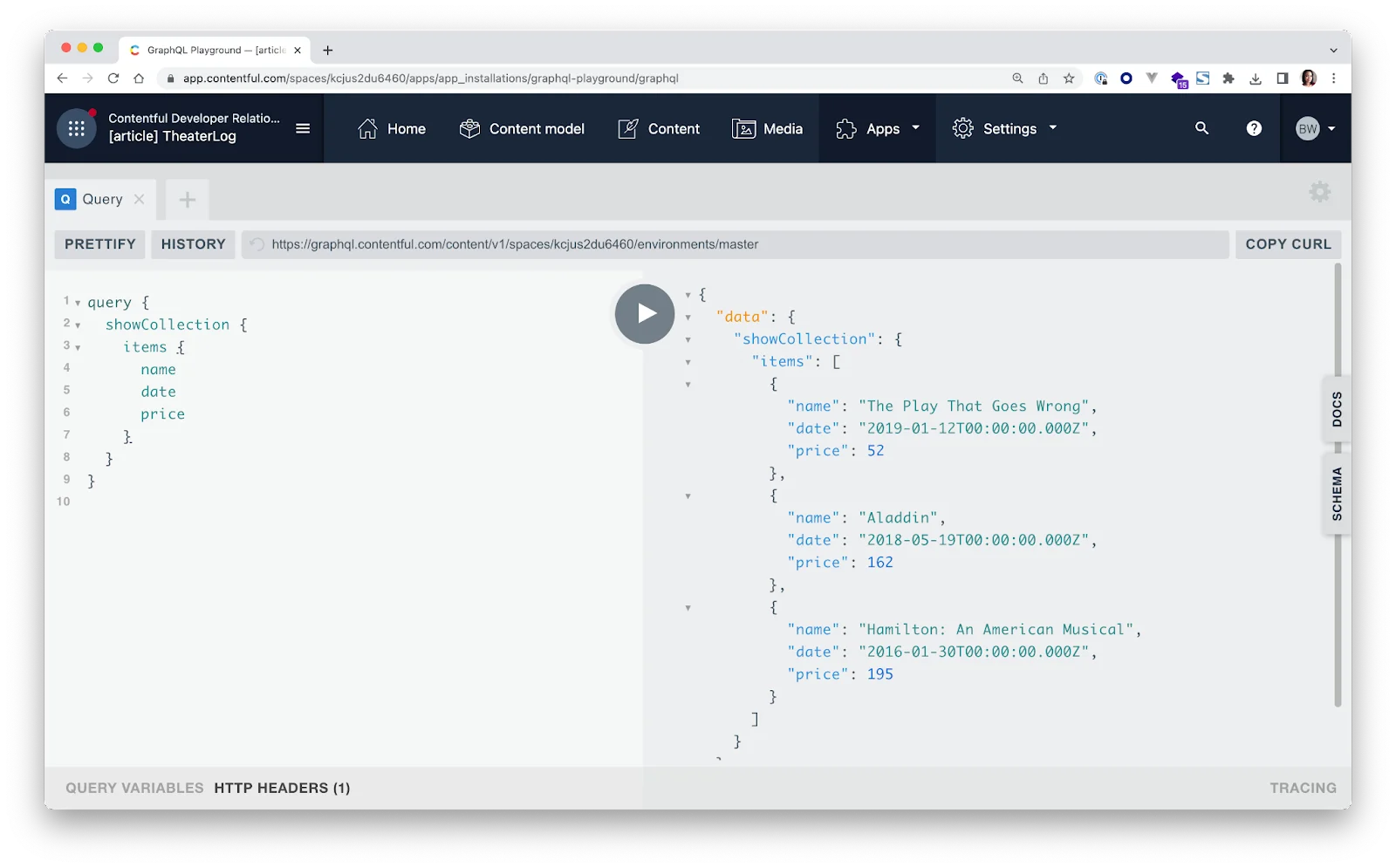1396x868 pixels.
Task: Collapse the query block on line 1
Action: pyautogui.click(x=78, y=304)
